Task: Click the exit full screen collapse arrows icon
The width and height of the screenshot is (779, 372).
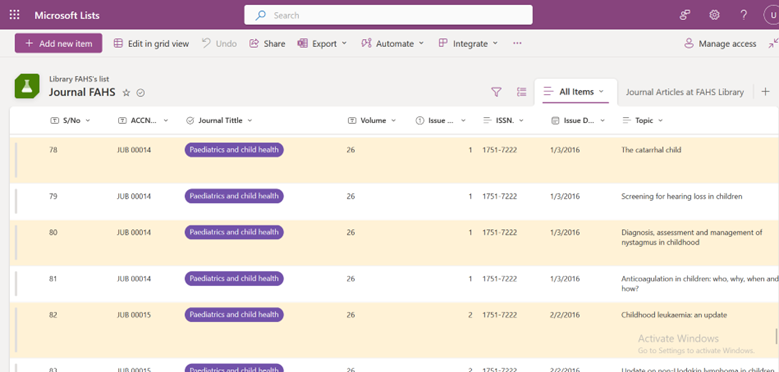Action: point(773,44)
